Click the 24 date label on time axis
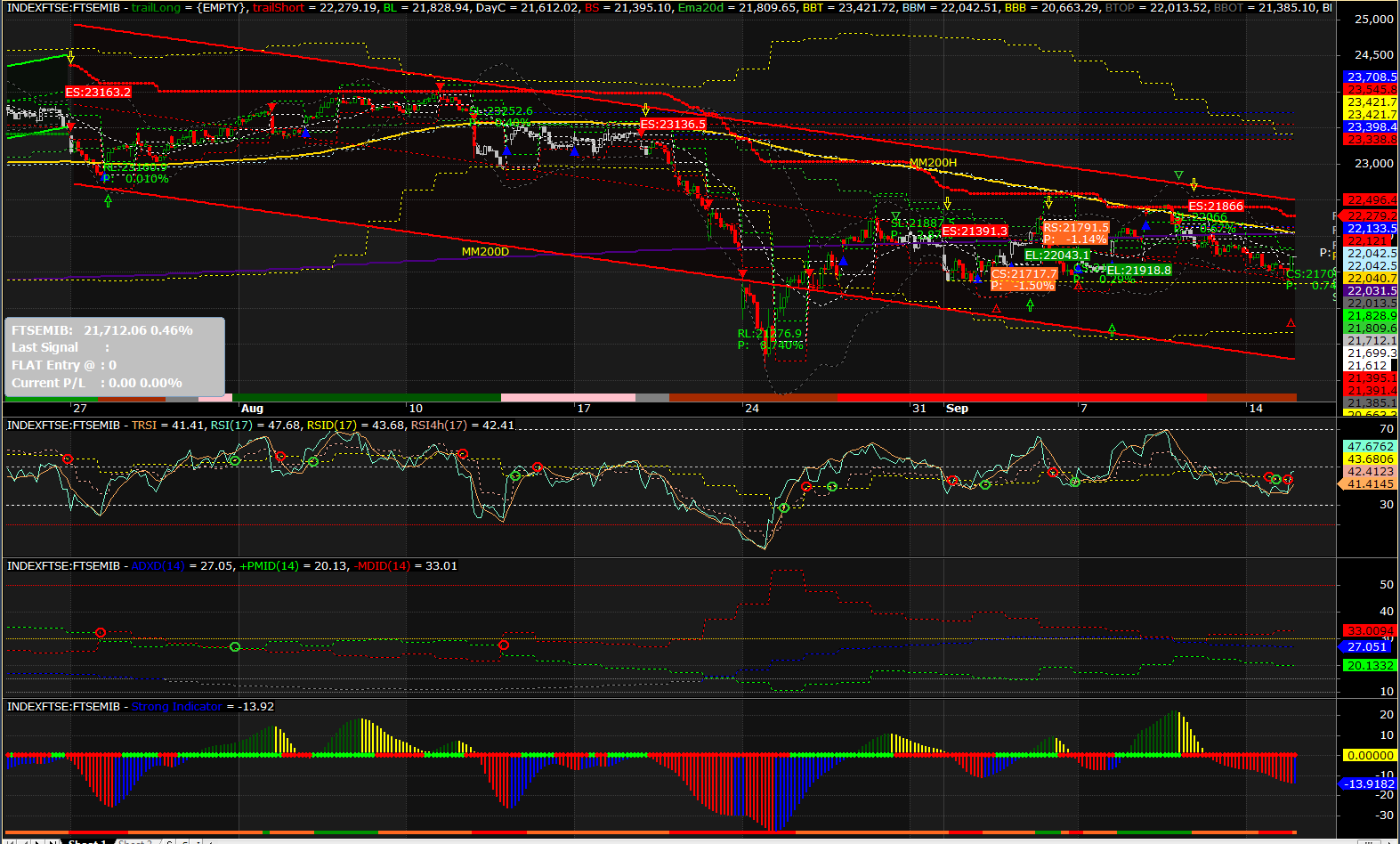The width and height of the screenshot is (1400, 844). 752,409
